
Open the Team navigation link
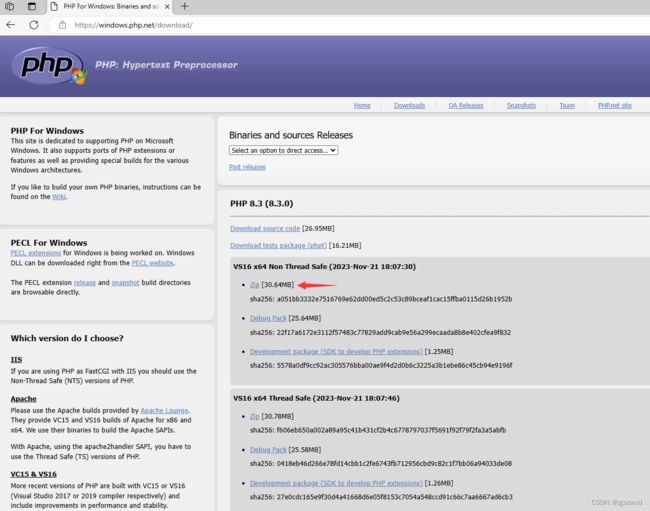(x=567, y=106)
